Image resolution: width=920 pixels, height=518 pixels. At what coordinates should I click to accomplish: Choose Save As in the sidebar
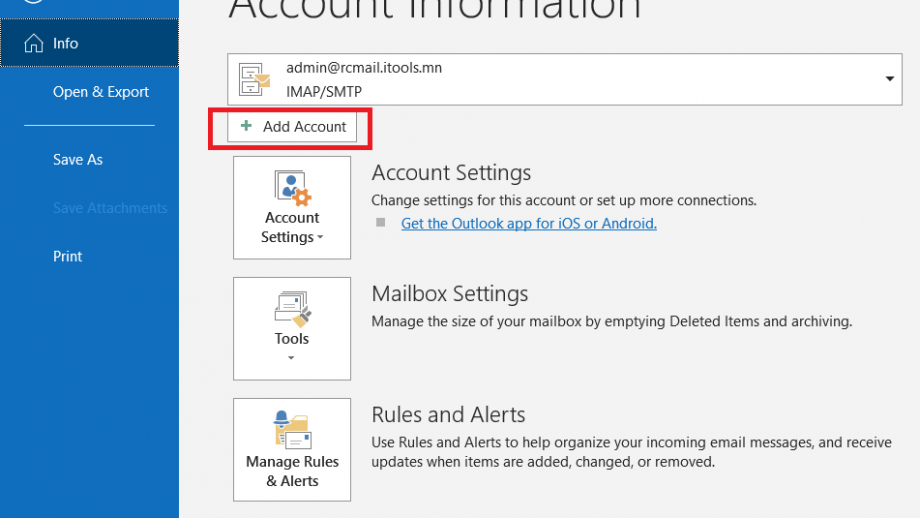tap(77, 160)
